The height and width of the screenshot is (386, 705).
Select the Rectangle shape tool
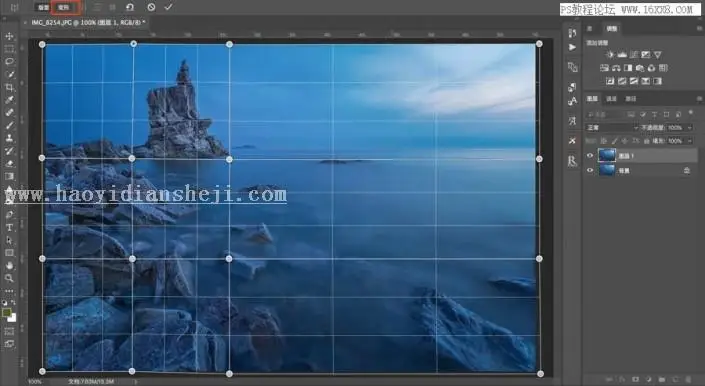[9, 253]
